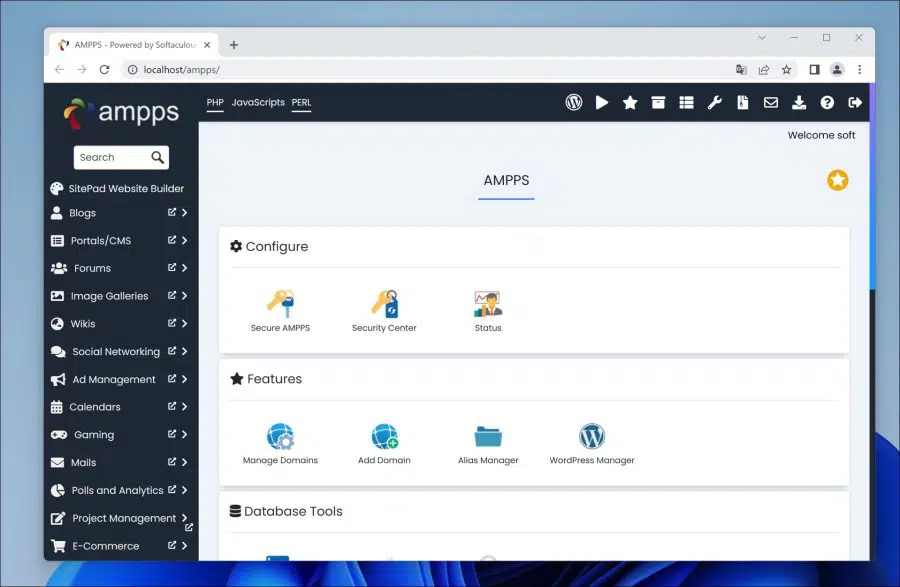Open the envelope email settings icon

(x=770, y=102)
